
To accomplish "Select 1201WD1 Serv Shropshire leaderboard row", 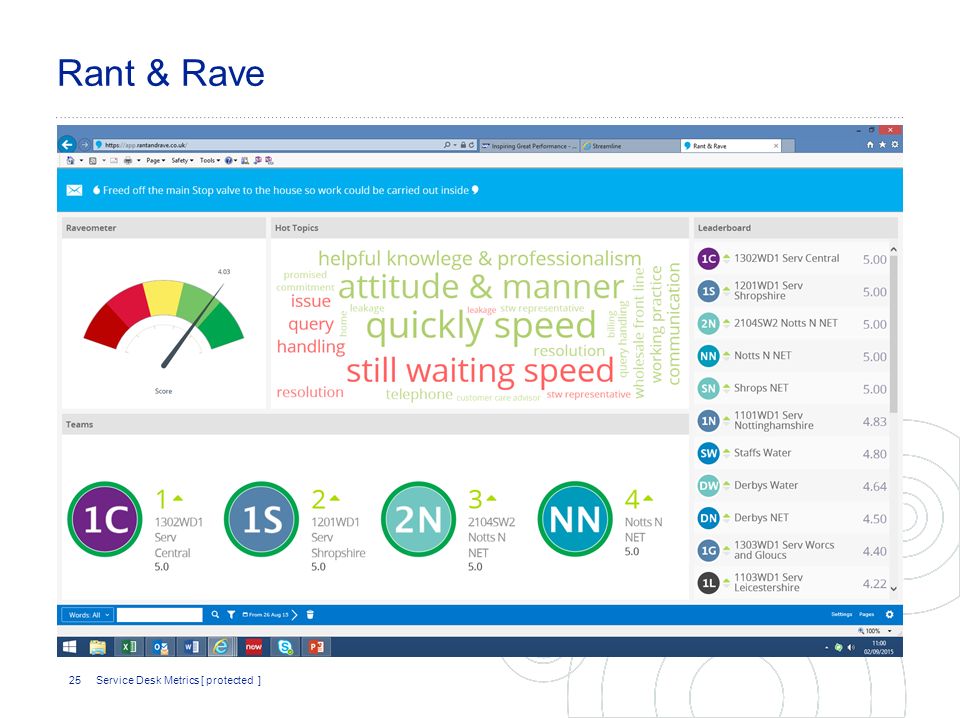I will tap(792, 291).
